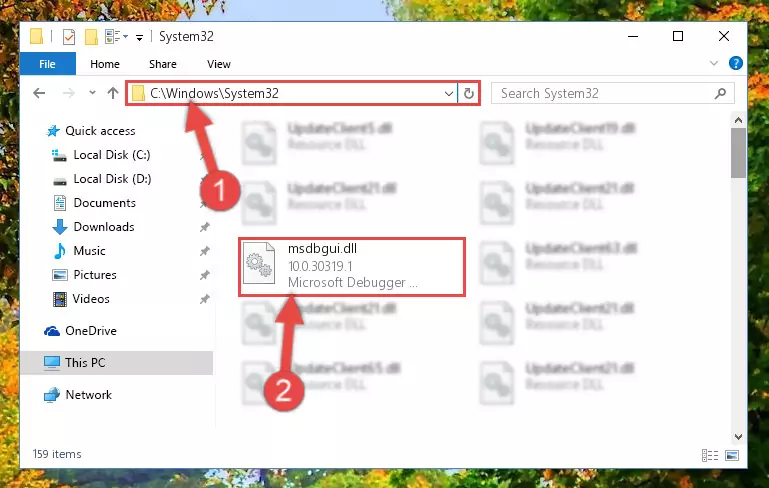Open Documents in the sidebar
This screenshot has width=769, height=488.
click(x=104, y=203)
